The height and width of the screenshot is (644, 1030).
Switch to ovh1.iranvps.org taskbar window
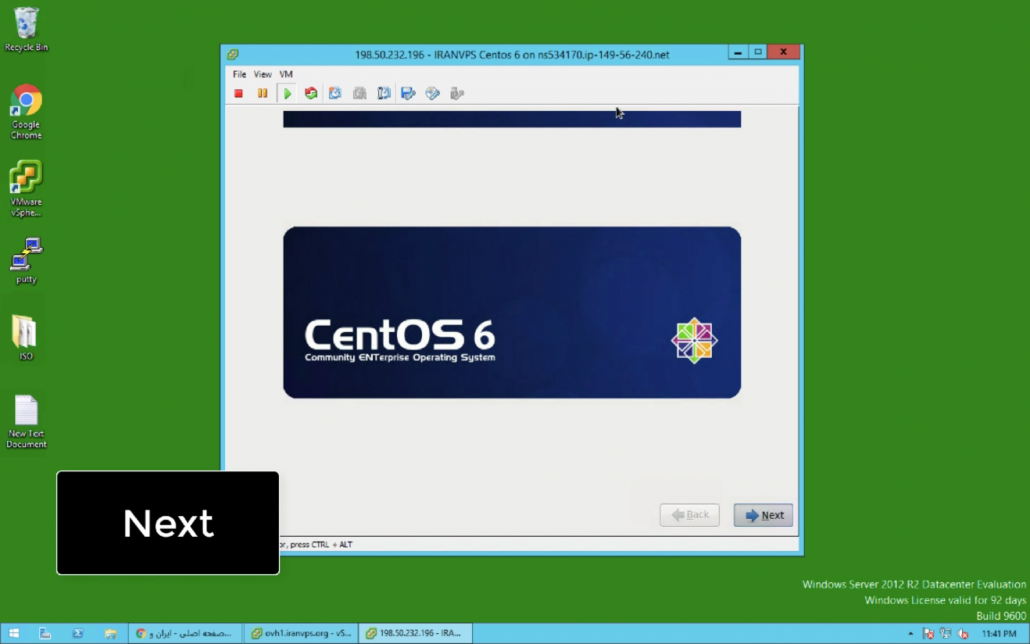[x=301, y=633]
